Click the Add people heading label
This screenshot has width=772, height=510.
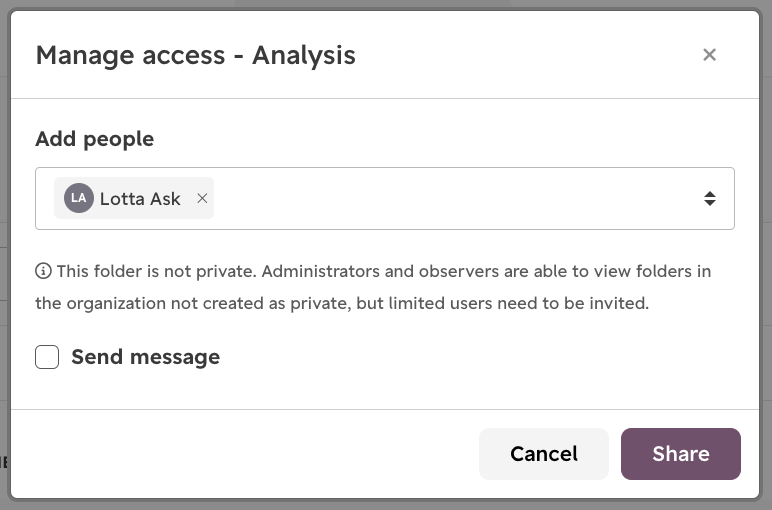pyautogui.click(x=95, y=139)
